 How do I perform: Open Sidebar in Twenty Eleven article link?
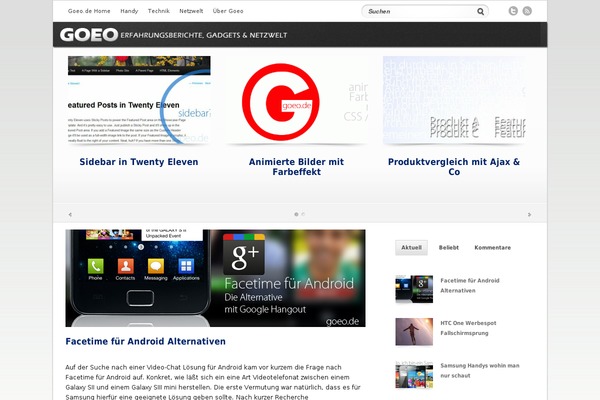[x=139, y=162]
